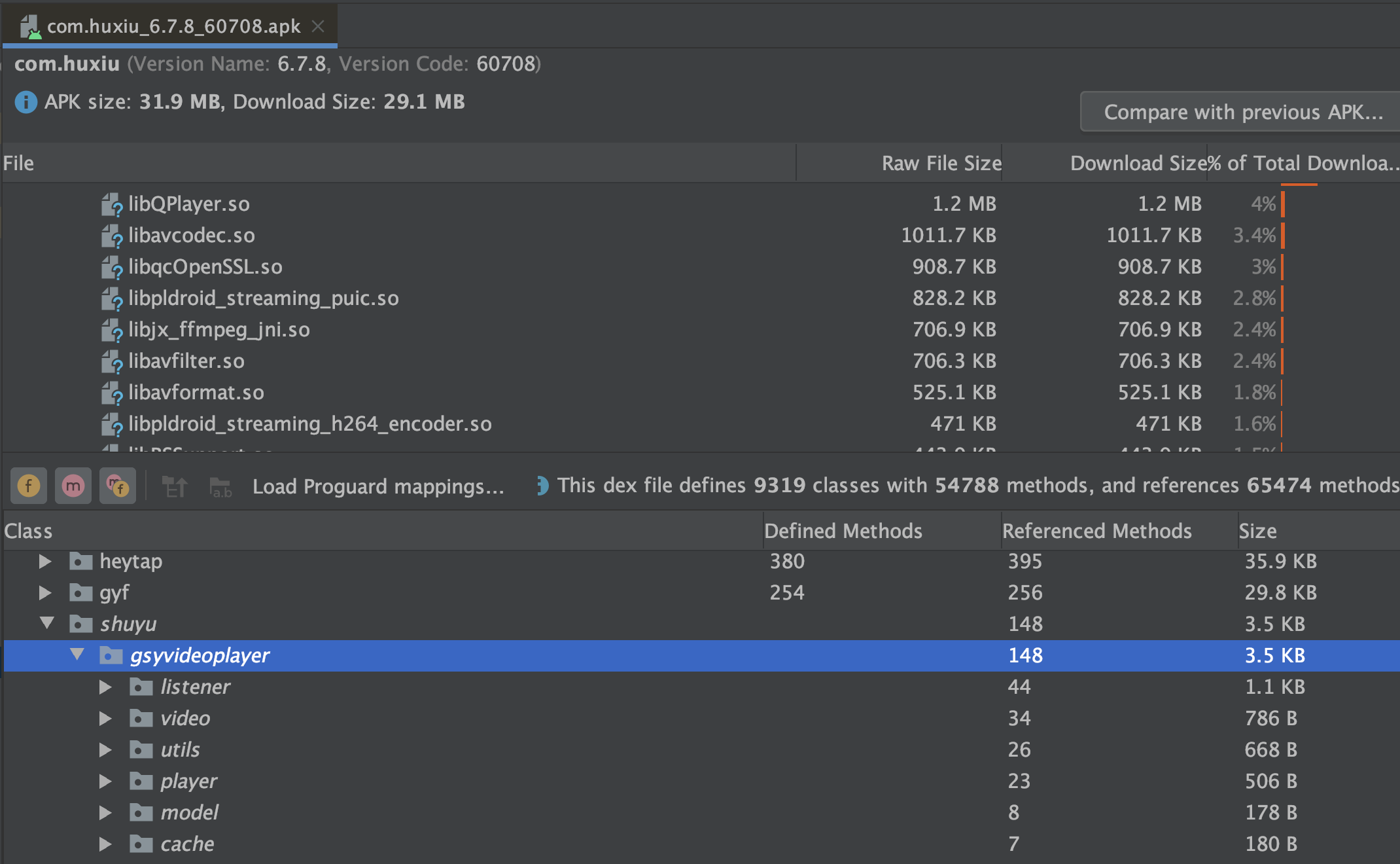Click the libQPlayer.so file icon

pos(112,204)
